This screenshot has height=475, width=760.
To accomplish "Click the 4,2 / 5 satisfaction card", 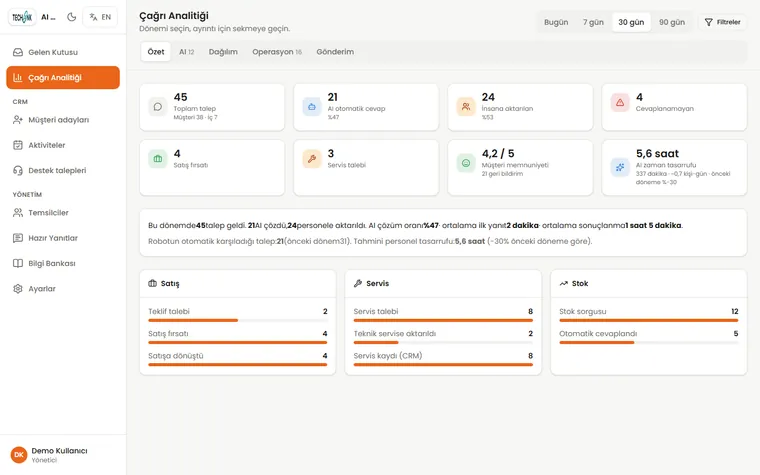I will pyautogui.click(x=520, y=167).
